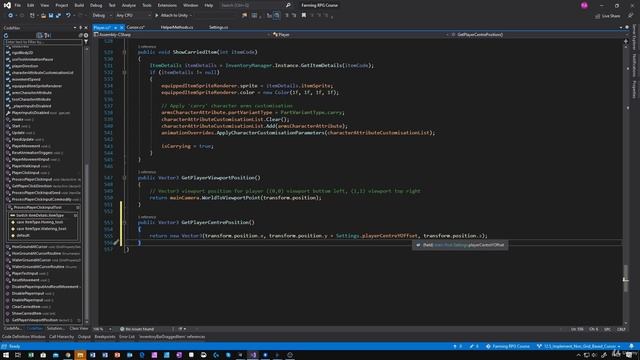Viewport: 640px width, 360px height.
Task: Select ProcessPlayerClickInputTool item in list
Action: coord(37,207)
